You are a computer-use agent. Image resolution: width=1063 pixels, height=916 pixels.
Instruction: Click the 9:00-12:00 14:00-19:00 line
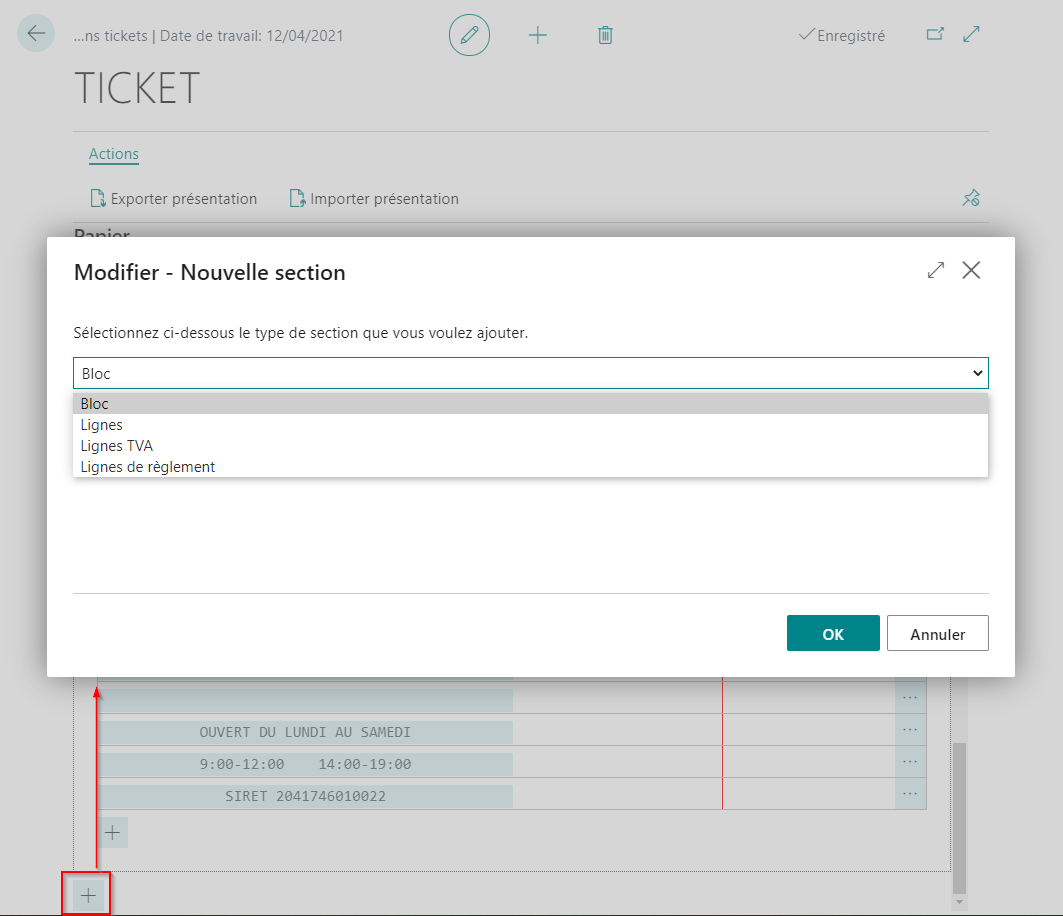tap(305, 764)
